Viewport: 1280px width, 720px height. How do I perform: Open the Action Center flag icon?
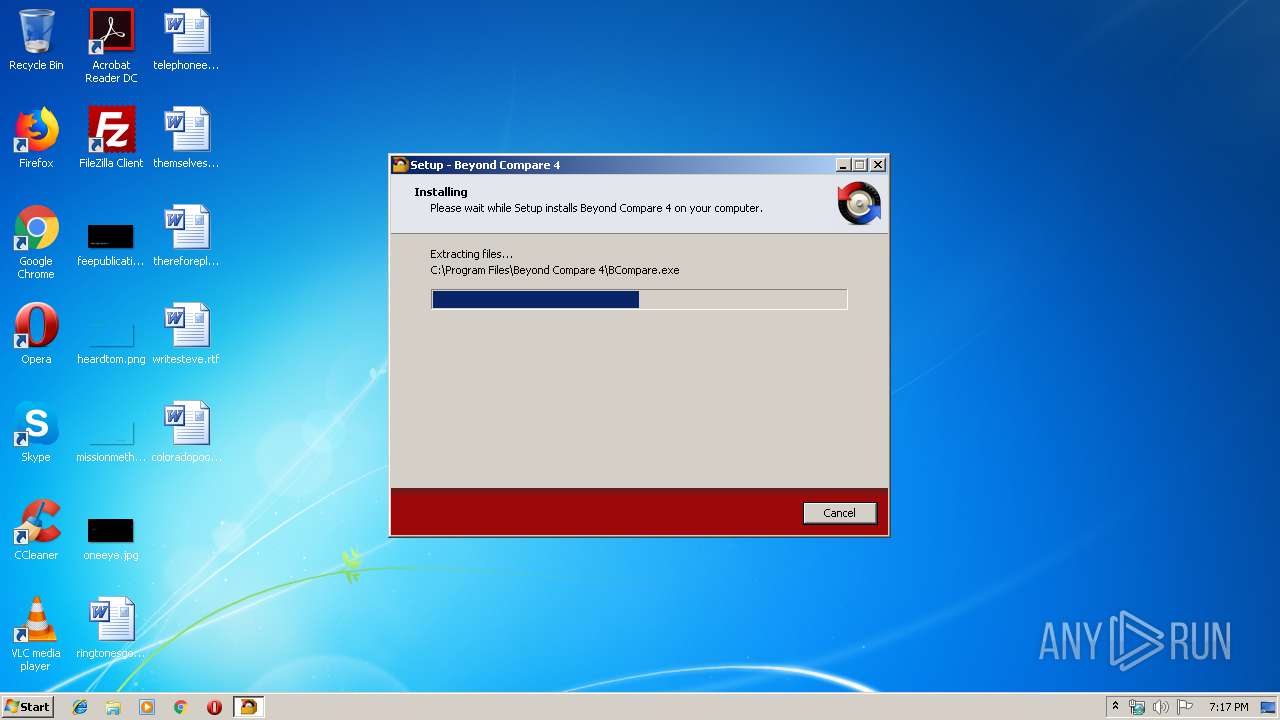click(1185, 707)
